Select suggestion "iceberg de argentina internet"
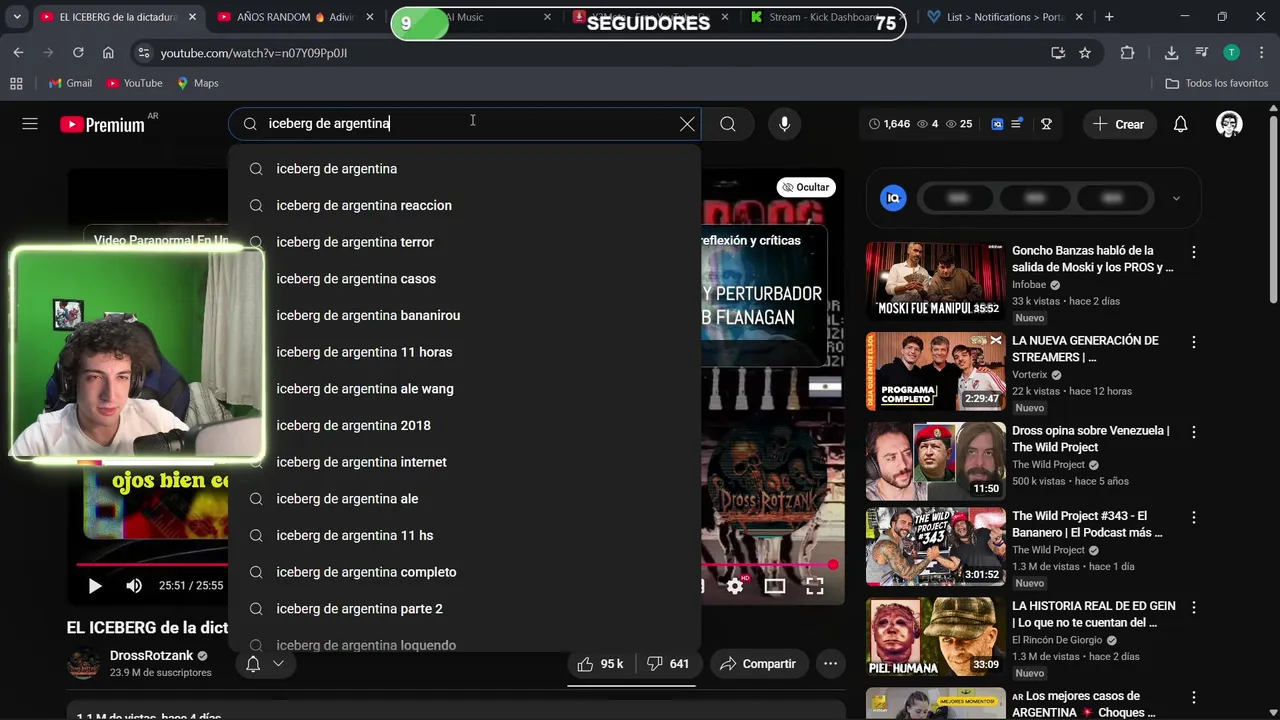 465,462
